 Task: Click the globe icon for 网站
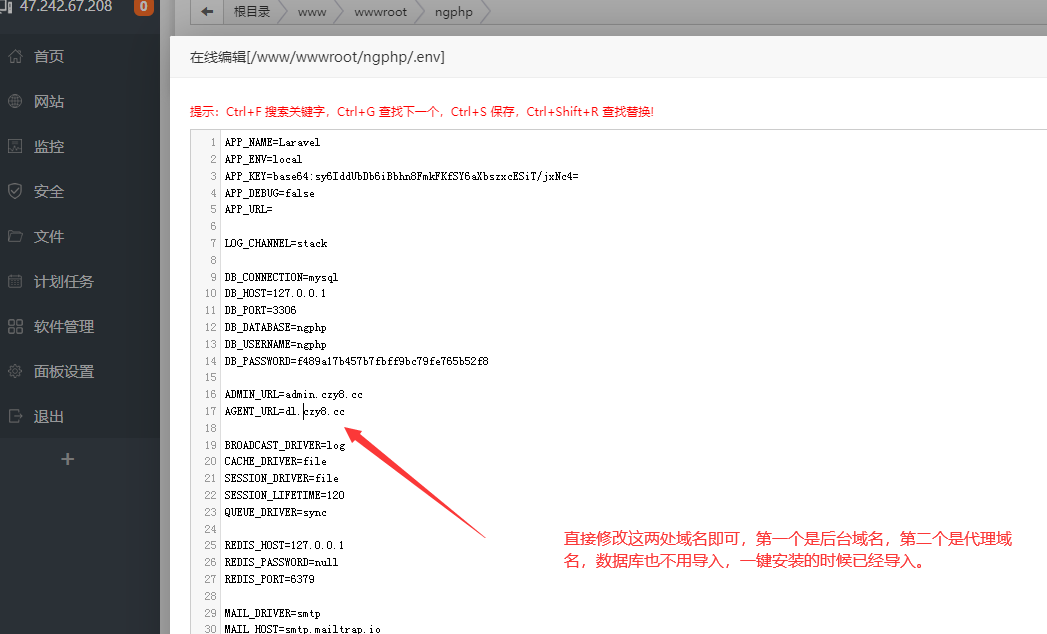coord(15,102)
